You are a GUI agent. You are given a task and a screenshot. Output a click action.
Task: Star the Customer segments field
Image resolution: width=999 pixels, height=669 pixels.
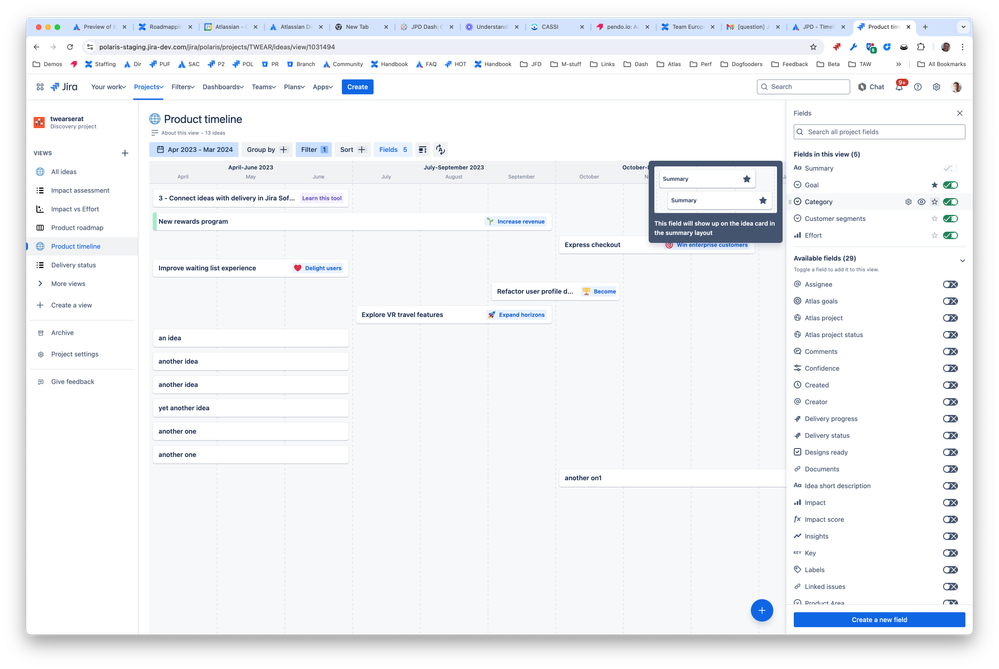point(935,219)
